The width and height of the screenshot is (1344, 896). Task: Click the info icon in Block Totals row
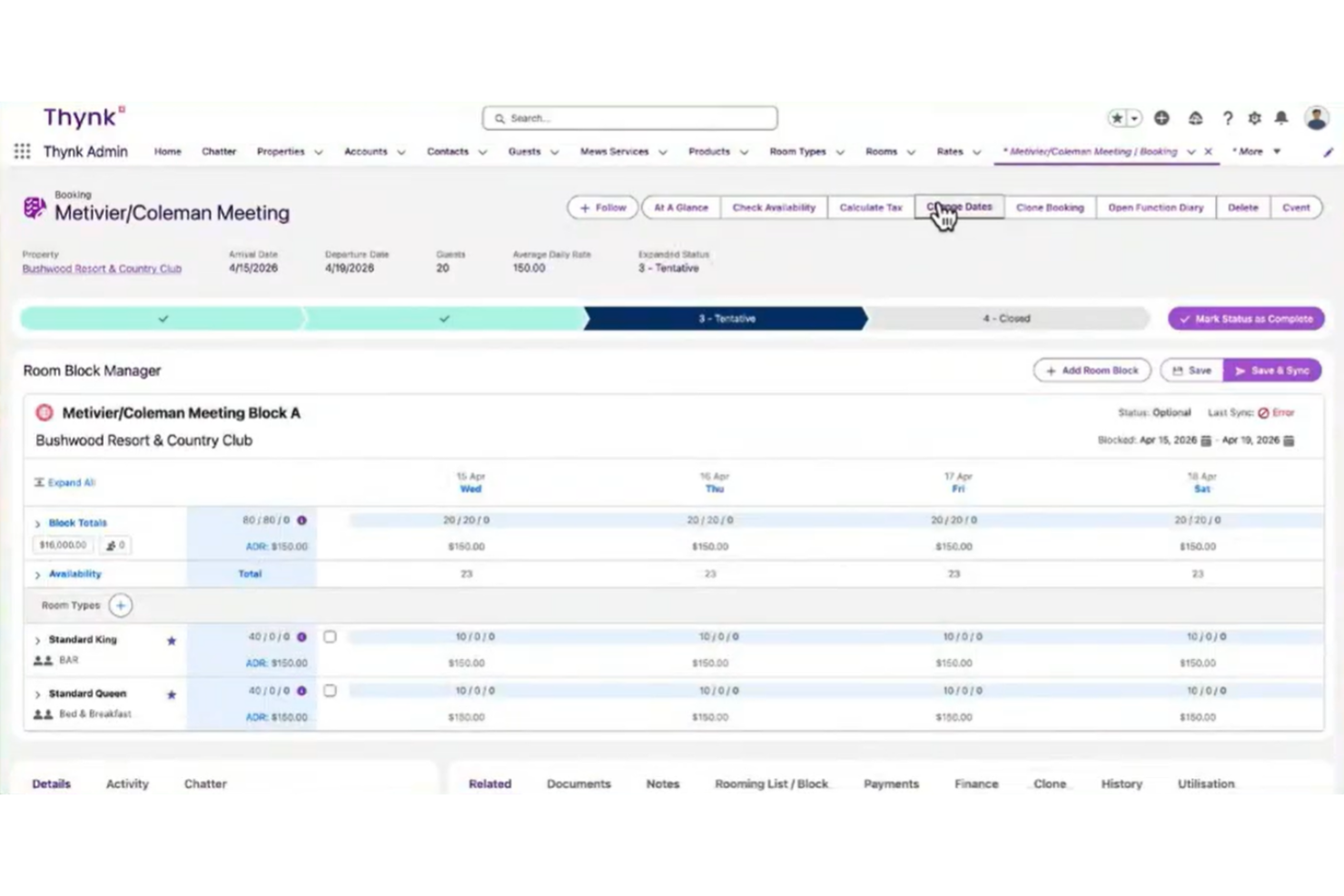point(301,520)
